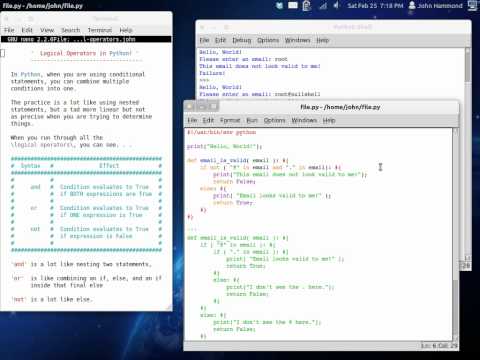This screenshot has width=480, height=360.
Task: Open Options menu in the file.py editor
Action: point(275,120)
